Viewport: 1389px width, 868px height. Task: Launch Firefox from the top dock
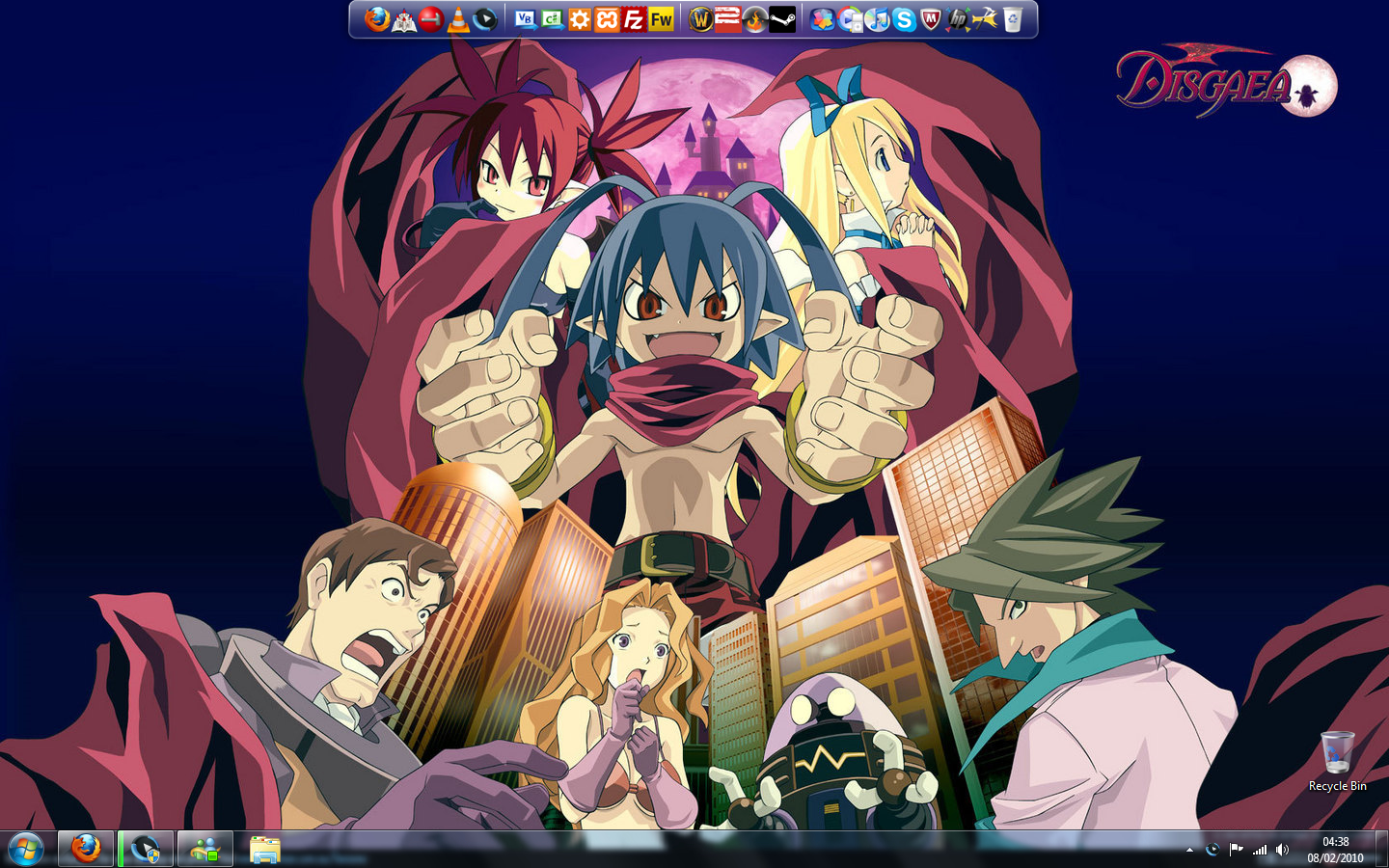tap(377, 18)
